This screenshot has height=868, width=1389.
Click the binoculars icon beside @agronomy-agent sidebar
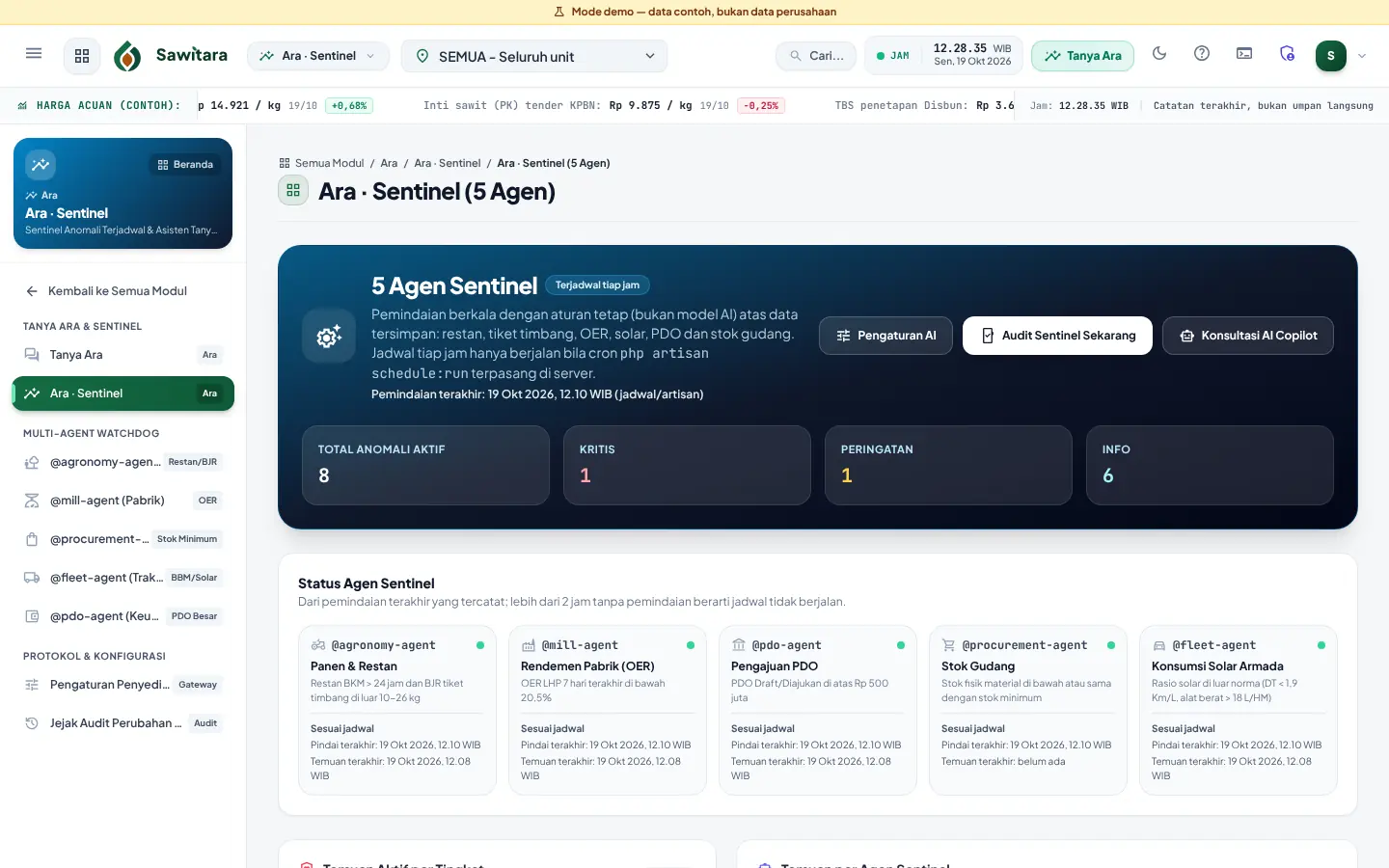click(x=32, y=462)
